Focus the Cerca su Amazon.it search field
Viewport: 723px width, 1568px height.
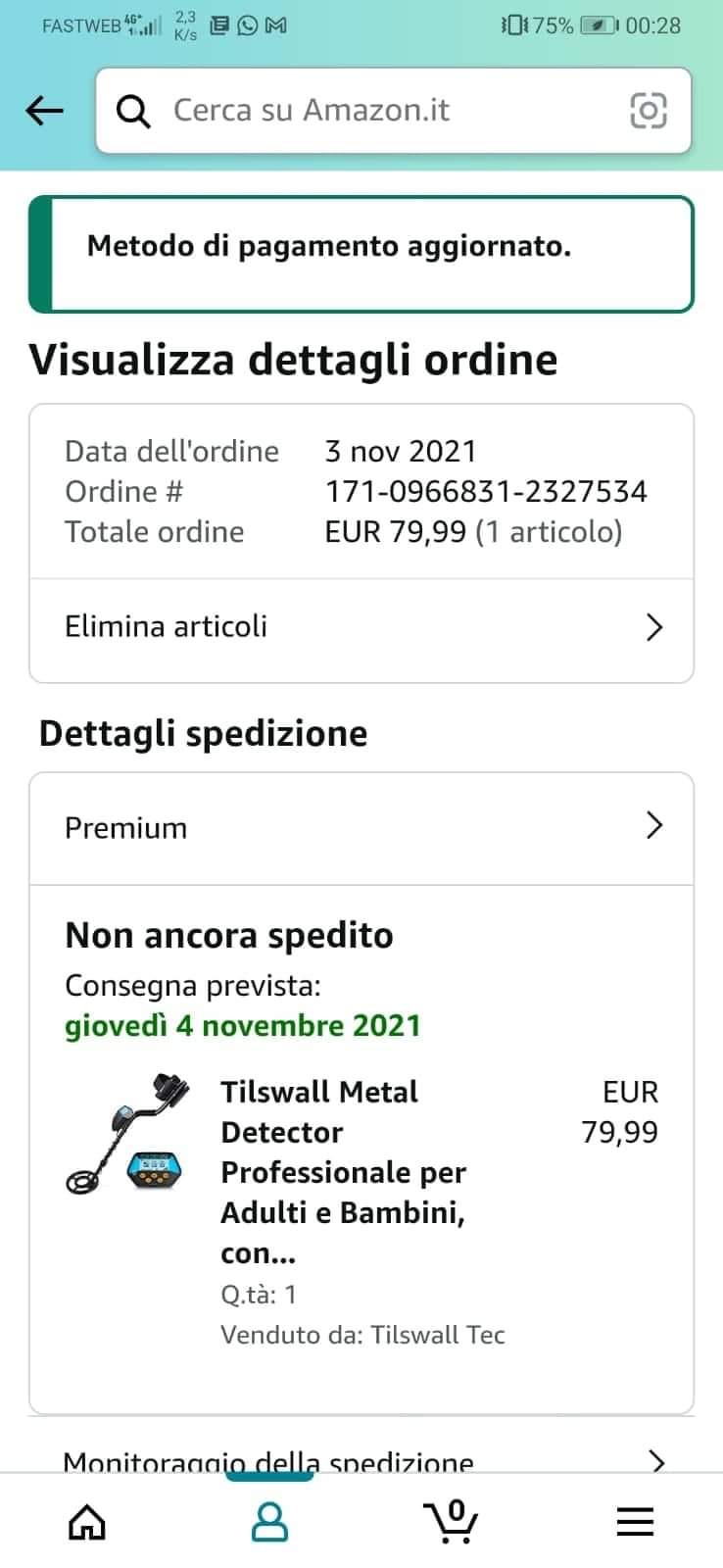coord(394,111)
